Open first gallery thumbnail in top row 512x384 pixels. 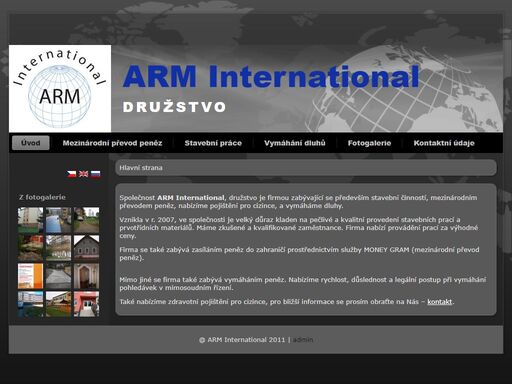(30, 220)
